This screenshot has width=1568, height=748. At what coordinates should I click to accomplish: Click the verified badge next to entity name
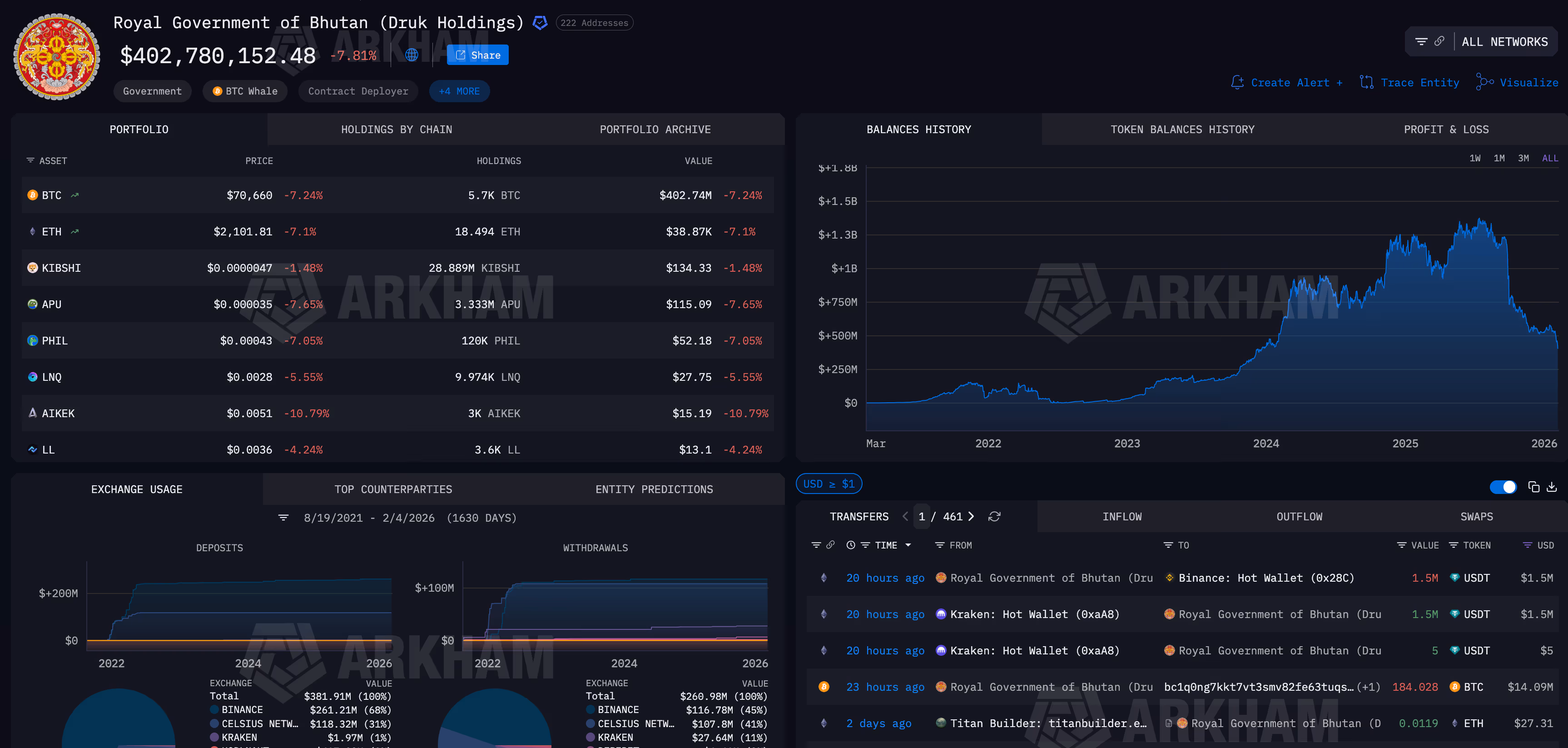[x=539, y=23]
